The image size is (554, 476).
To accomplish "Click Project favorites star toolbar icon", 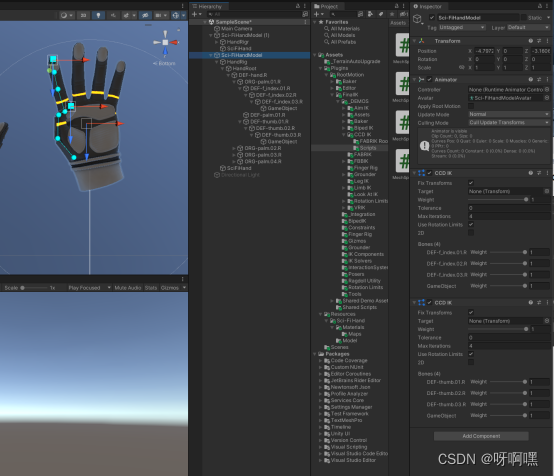I will tap(392, 14).
